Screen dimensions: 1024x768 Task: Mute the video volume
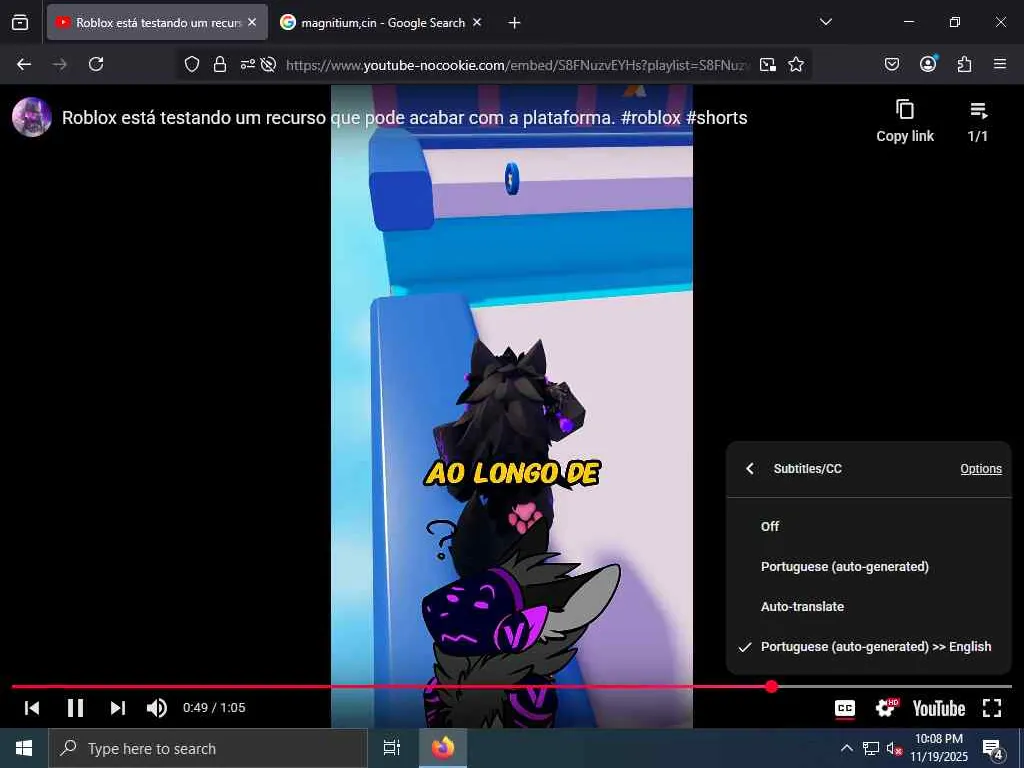[x=157, y=708]
